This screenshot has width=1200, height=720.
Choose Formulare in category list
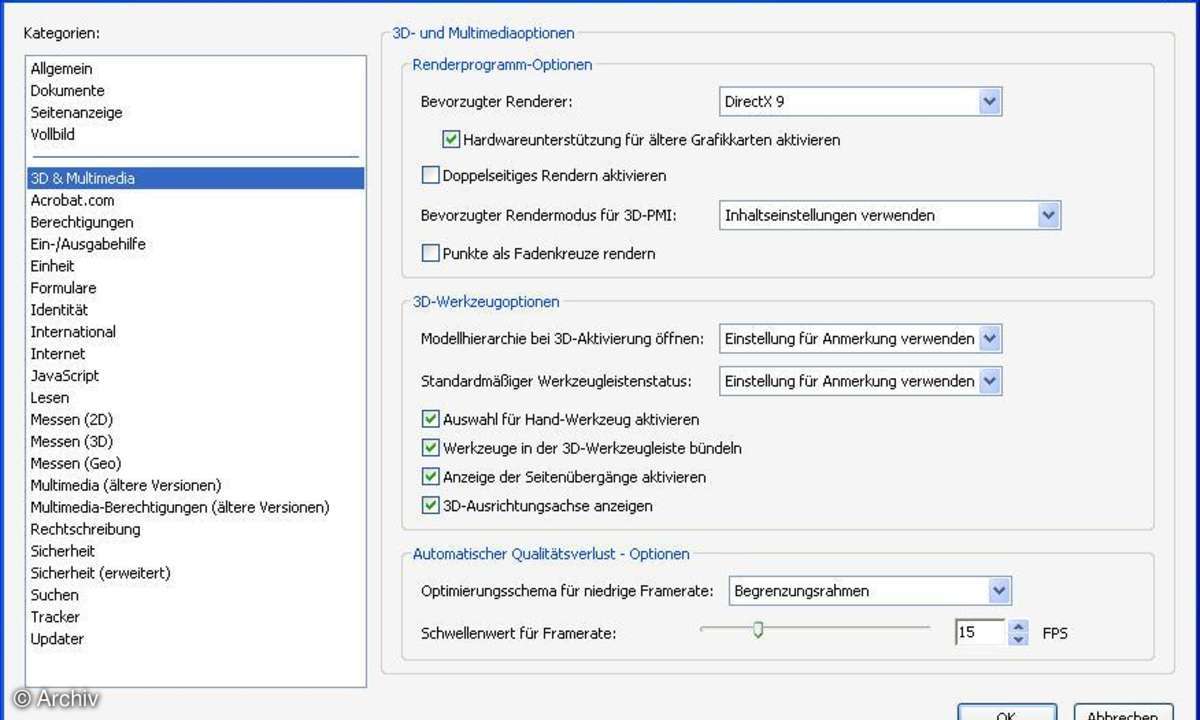point(195,288)
